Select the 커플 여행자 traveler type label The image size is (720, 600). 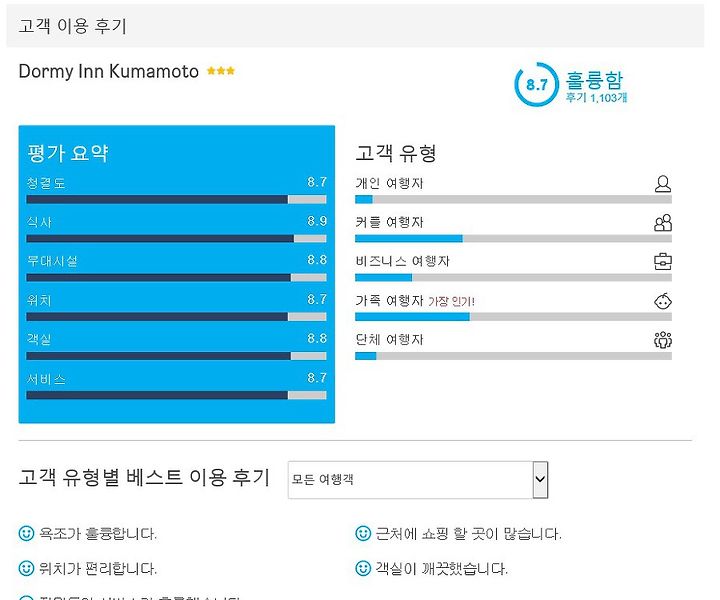coord(389,223)
